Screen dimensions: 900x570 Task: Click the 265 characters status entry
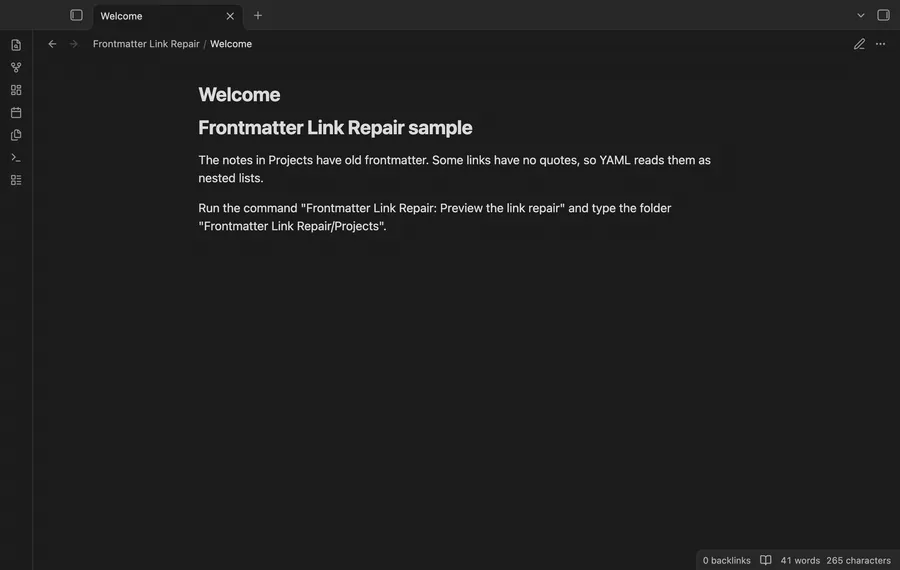[859, 561]
